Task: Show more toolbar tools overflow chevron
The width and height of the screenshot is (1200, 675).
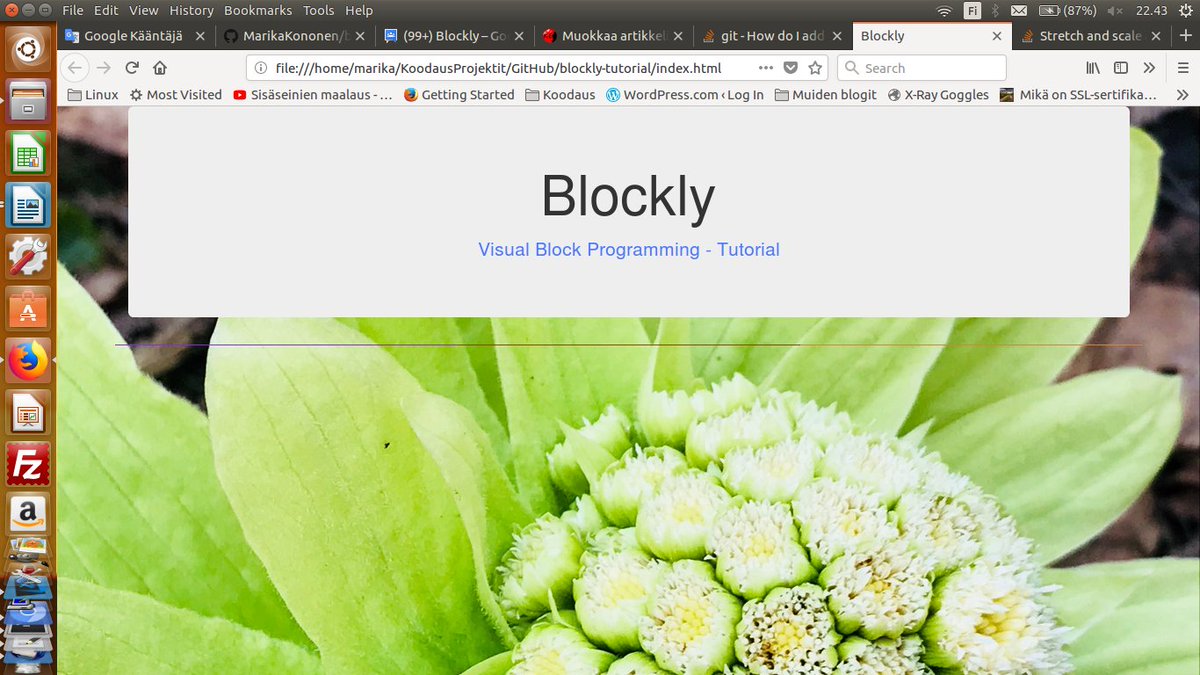Action: pyautogui.click(x=1149, y=68)
